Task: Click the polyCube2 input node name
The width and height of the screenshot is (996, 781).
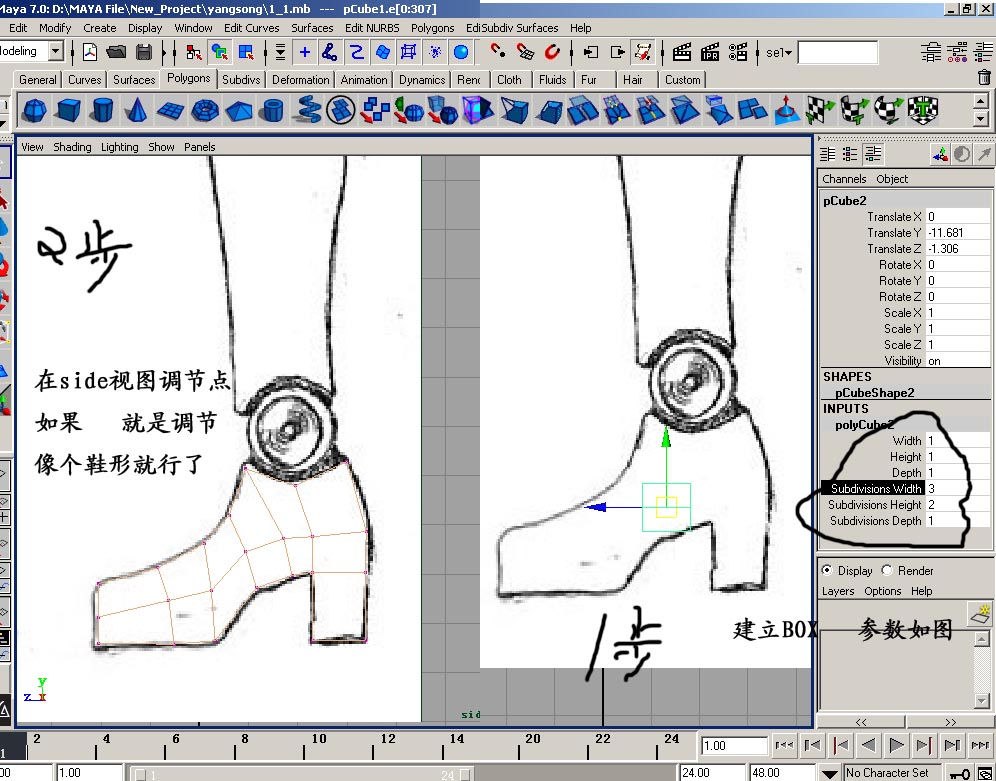Action: click(865, 425)
